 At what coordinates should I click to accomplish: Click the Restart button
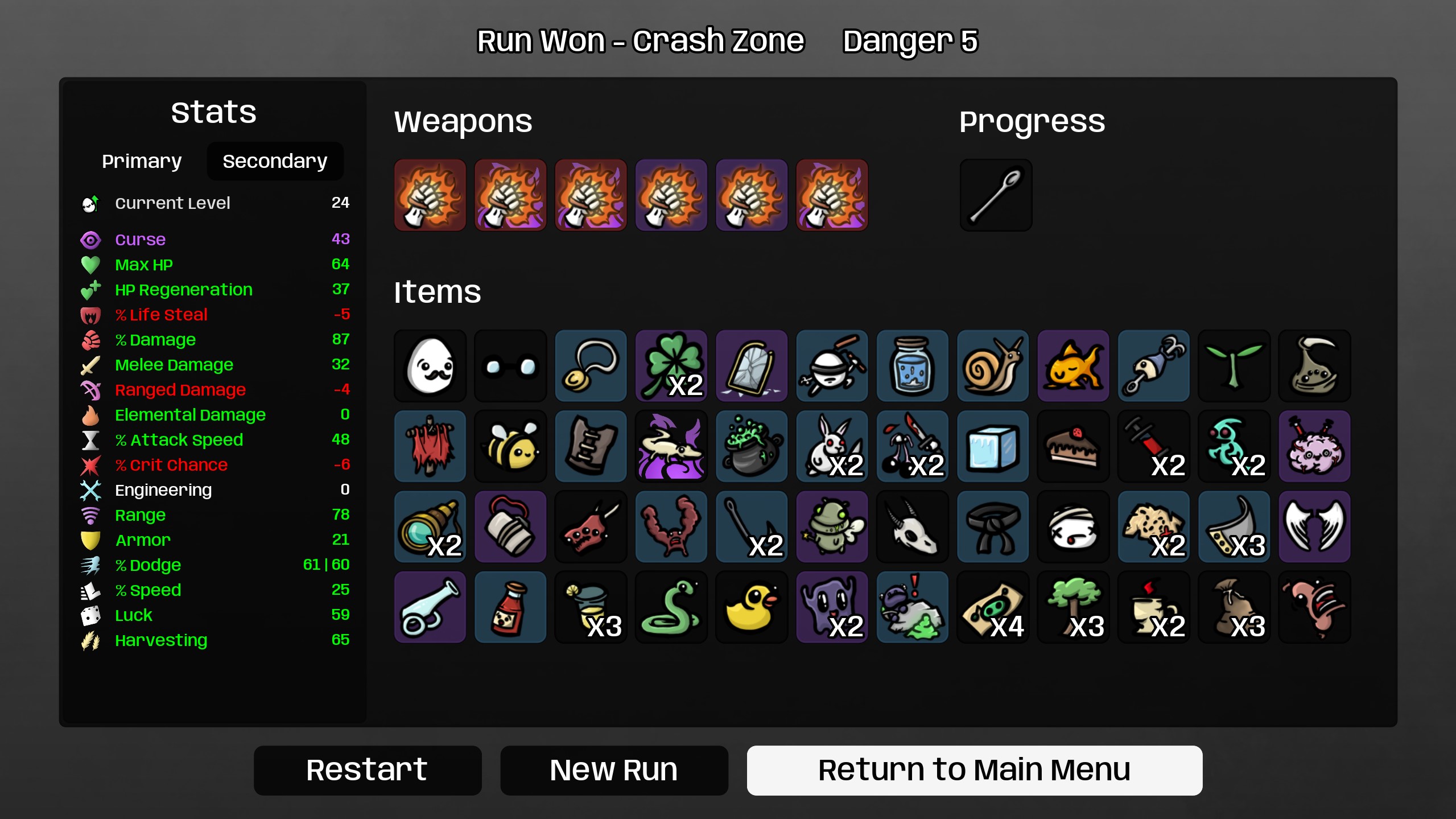[368, 770]
